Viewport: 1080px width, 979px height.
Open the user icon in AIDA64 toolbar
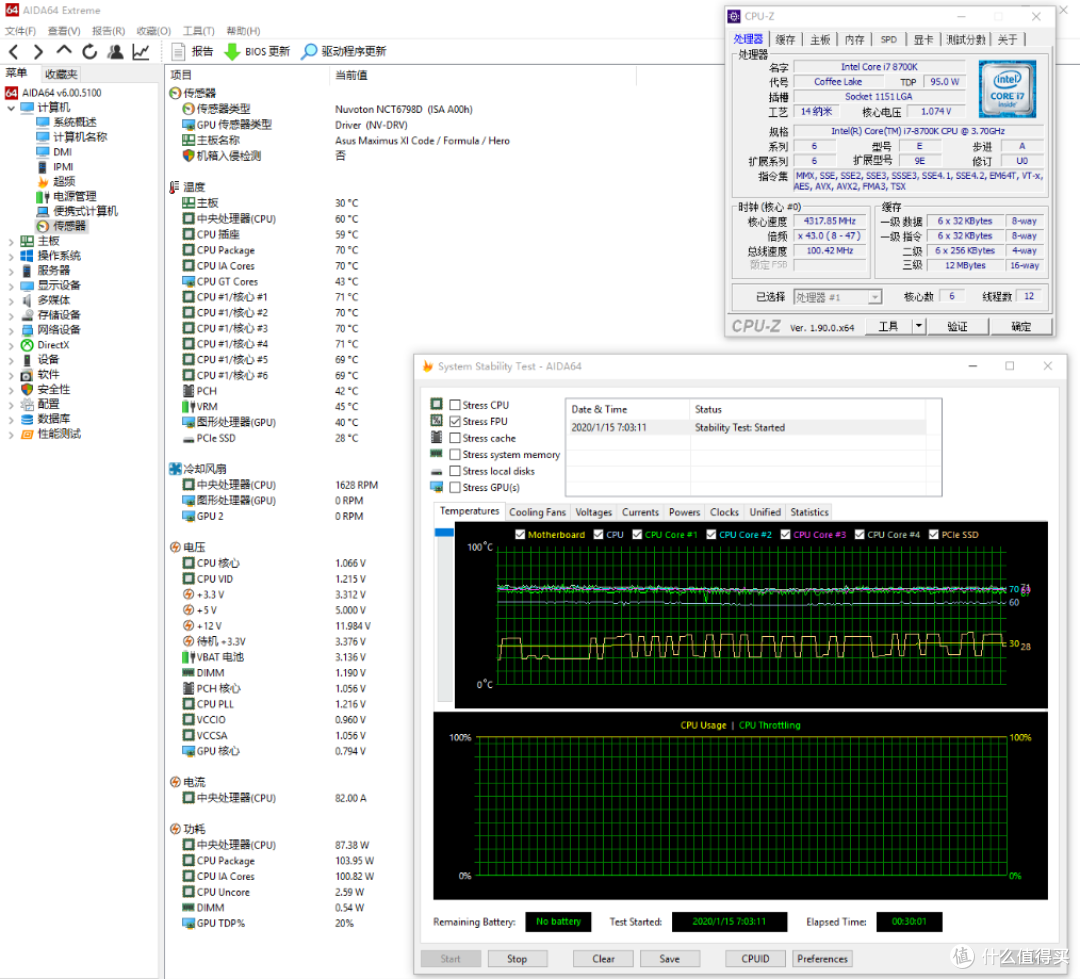pos(116,52)
